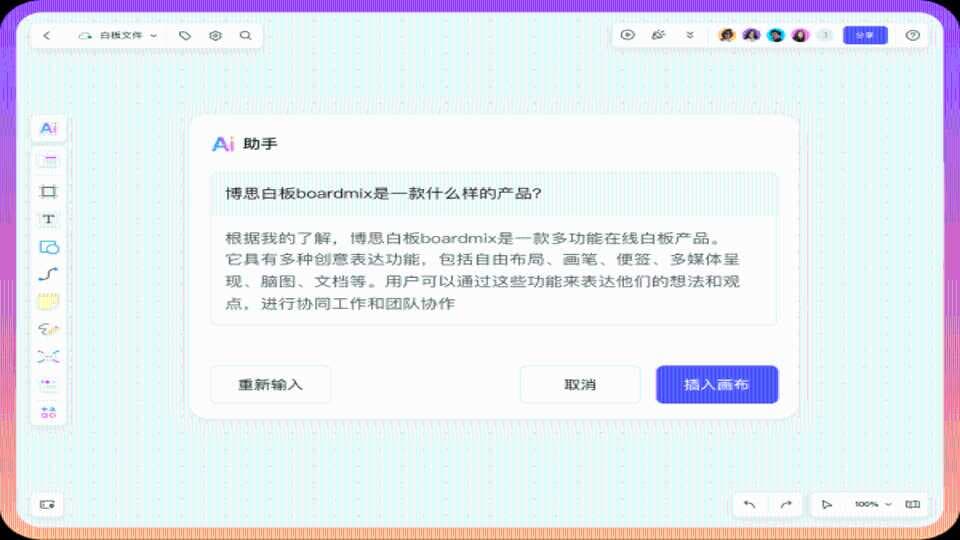
Task: Click the blue share button
Action: tap(865, 36)
